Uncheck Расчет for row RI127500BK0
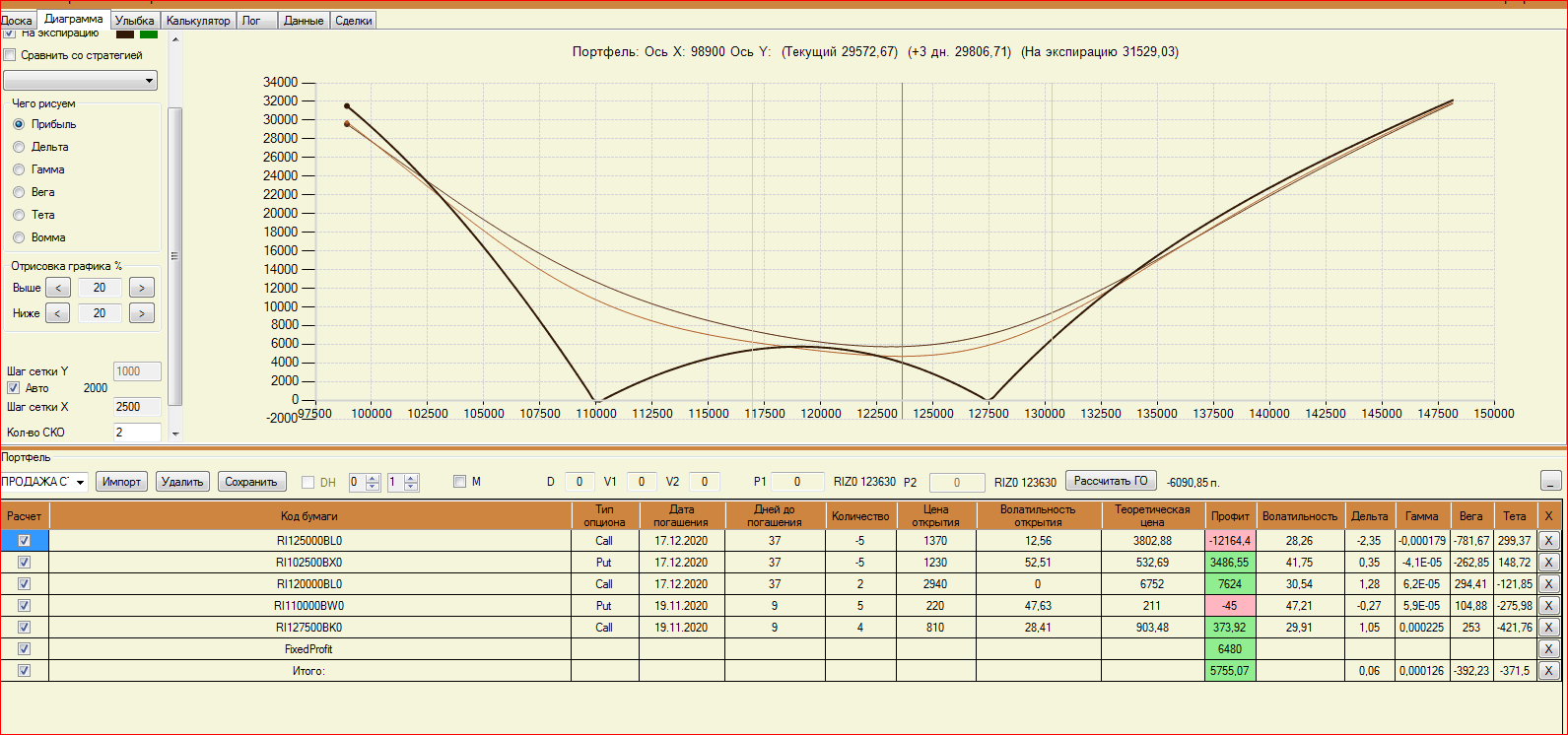Image resolution: width=1568 pixels, height=735 pixels. tap(25, 628)
